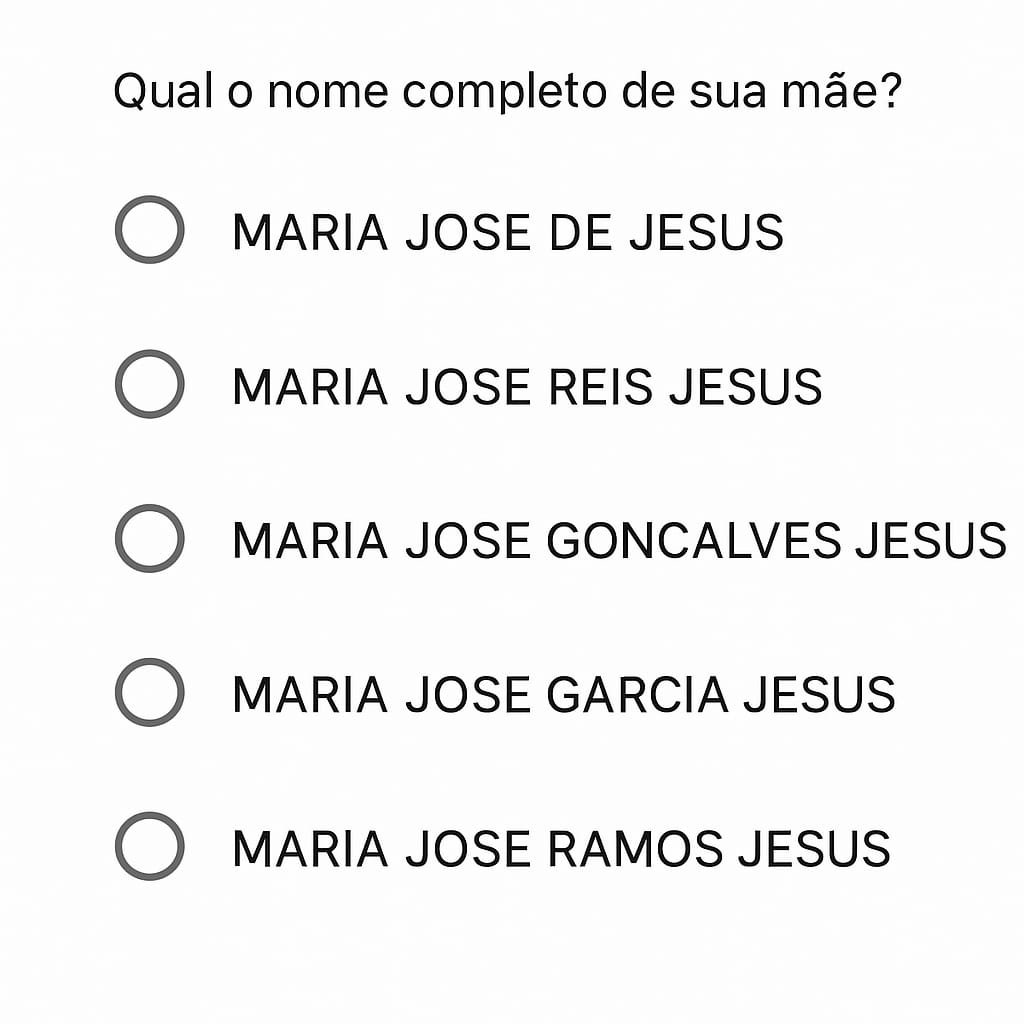
Task: Select the second answer option's circle
Action: (x=149, y=384)
